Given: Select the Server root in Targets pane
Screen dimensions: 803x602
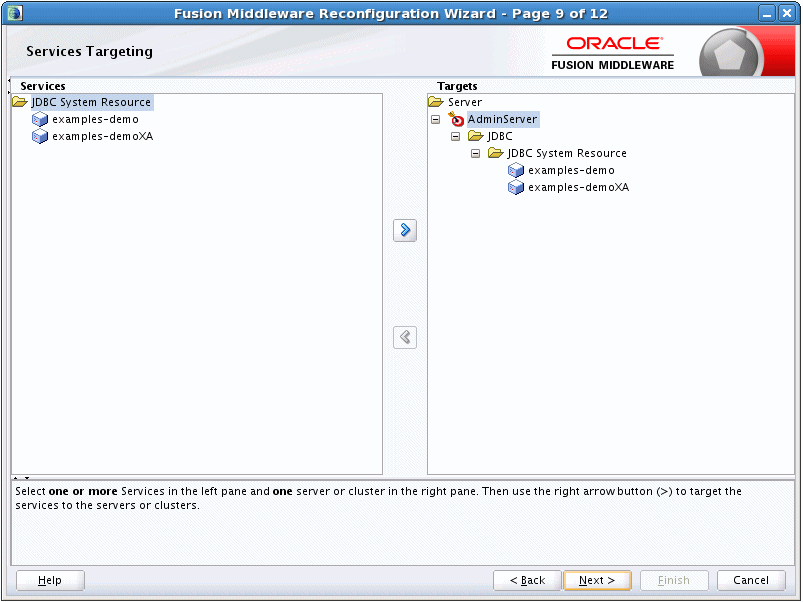Looking at the screenshot, I should click(x=464, y=102).
